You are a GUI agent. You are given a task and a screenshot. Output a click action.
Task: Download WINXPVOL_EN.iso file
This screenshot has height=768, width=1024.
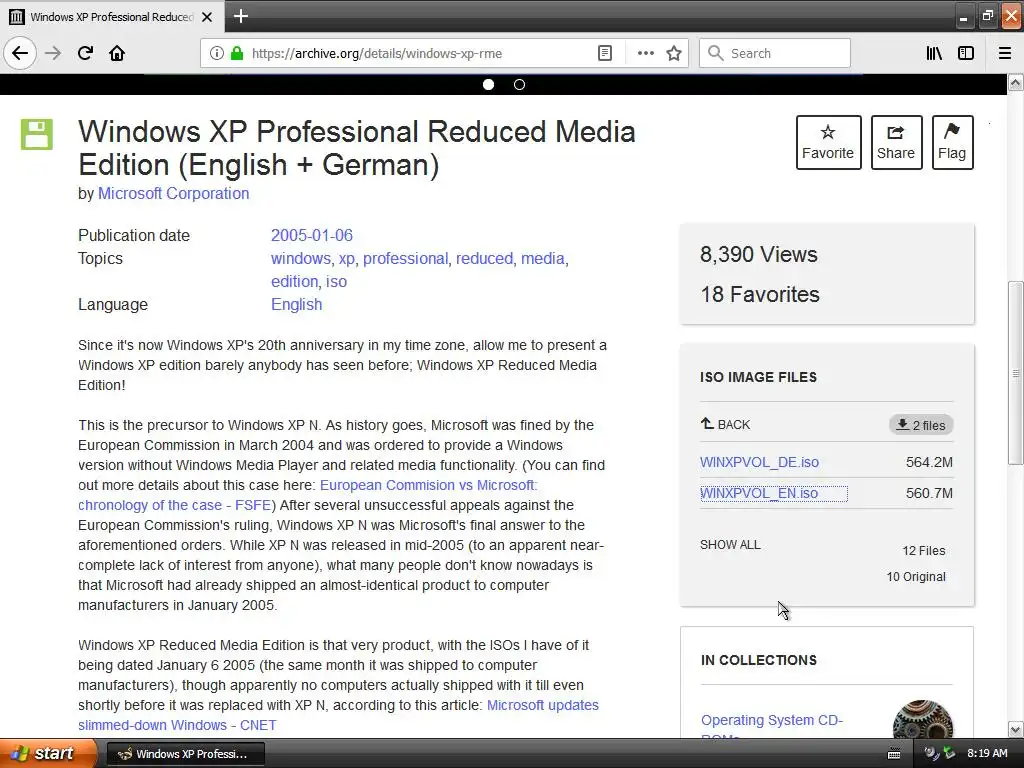[x=760, y=493]
